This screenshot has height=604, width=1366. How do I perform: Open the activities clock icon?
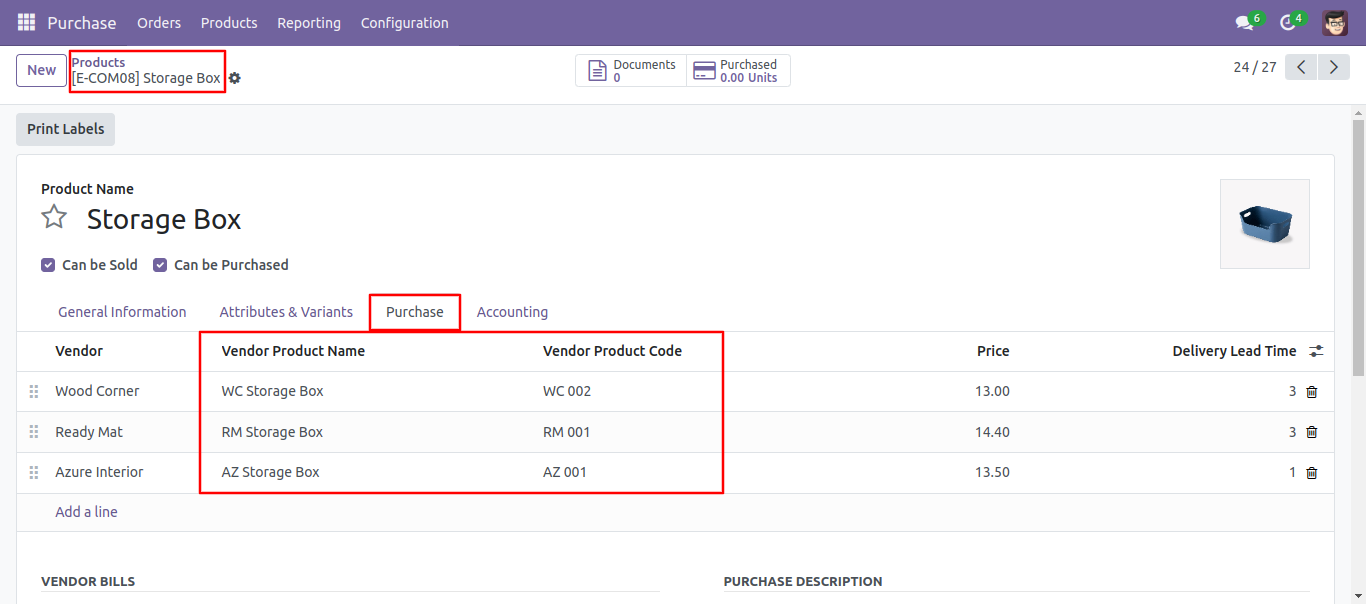pyautogui.click(x=1288, y=23)
